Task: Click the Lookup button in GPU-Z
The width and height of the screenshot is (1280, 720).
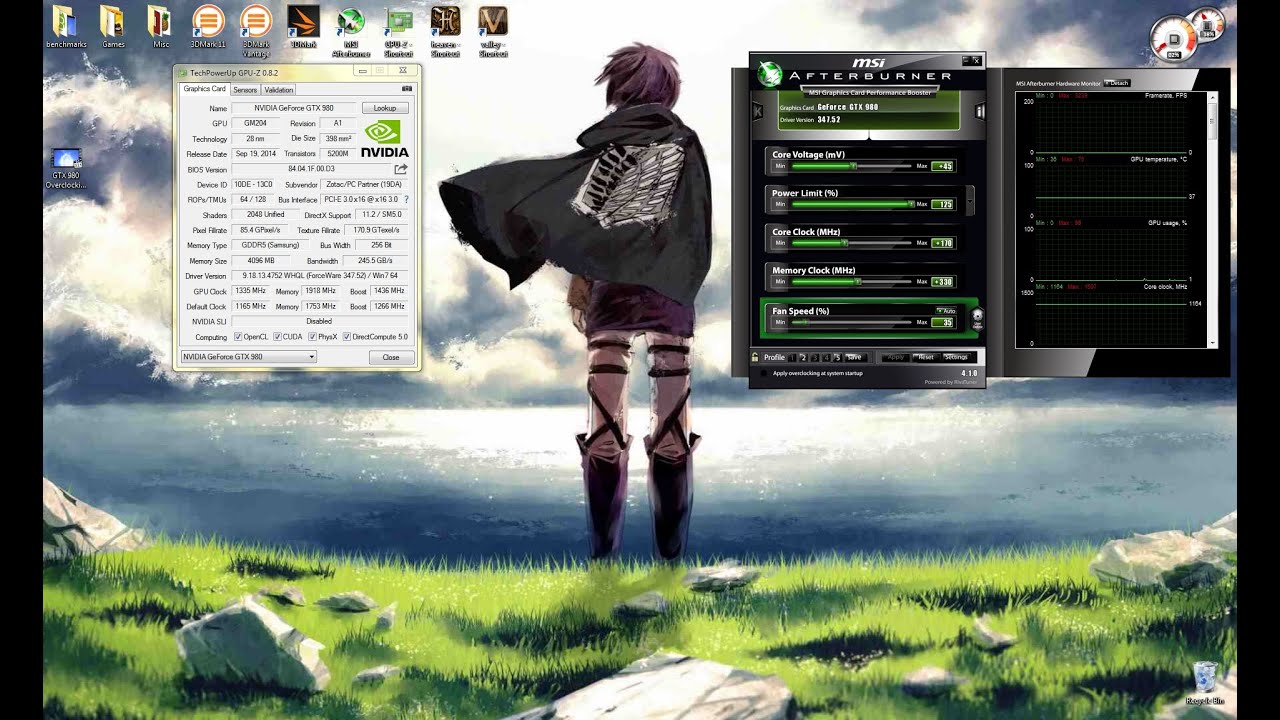Action: pyautogui.click(x=385, y=108)
